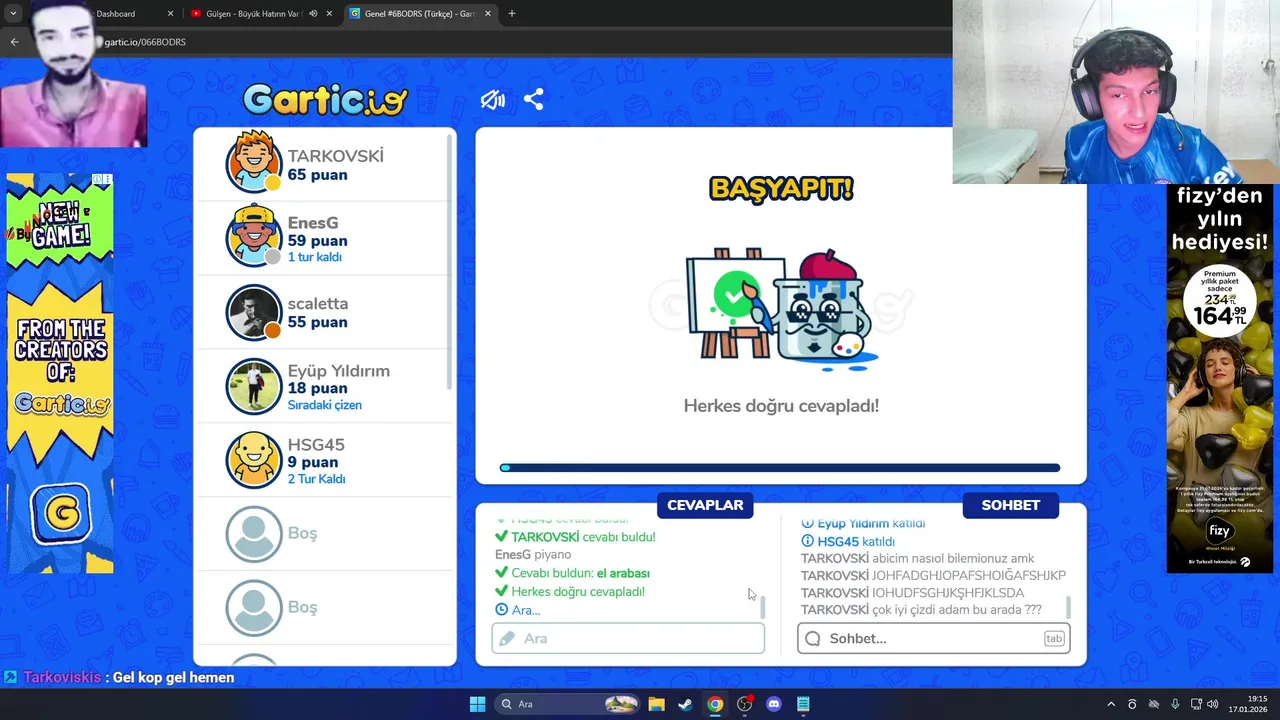Click '1 tur kaldı' under EnesG

(x=315, y=257)
